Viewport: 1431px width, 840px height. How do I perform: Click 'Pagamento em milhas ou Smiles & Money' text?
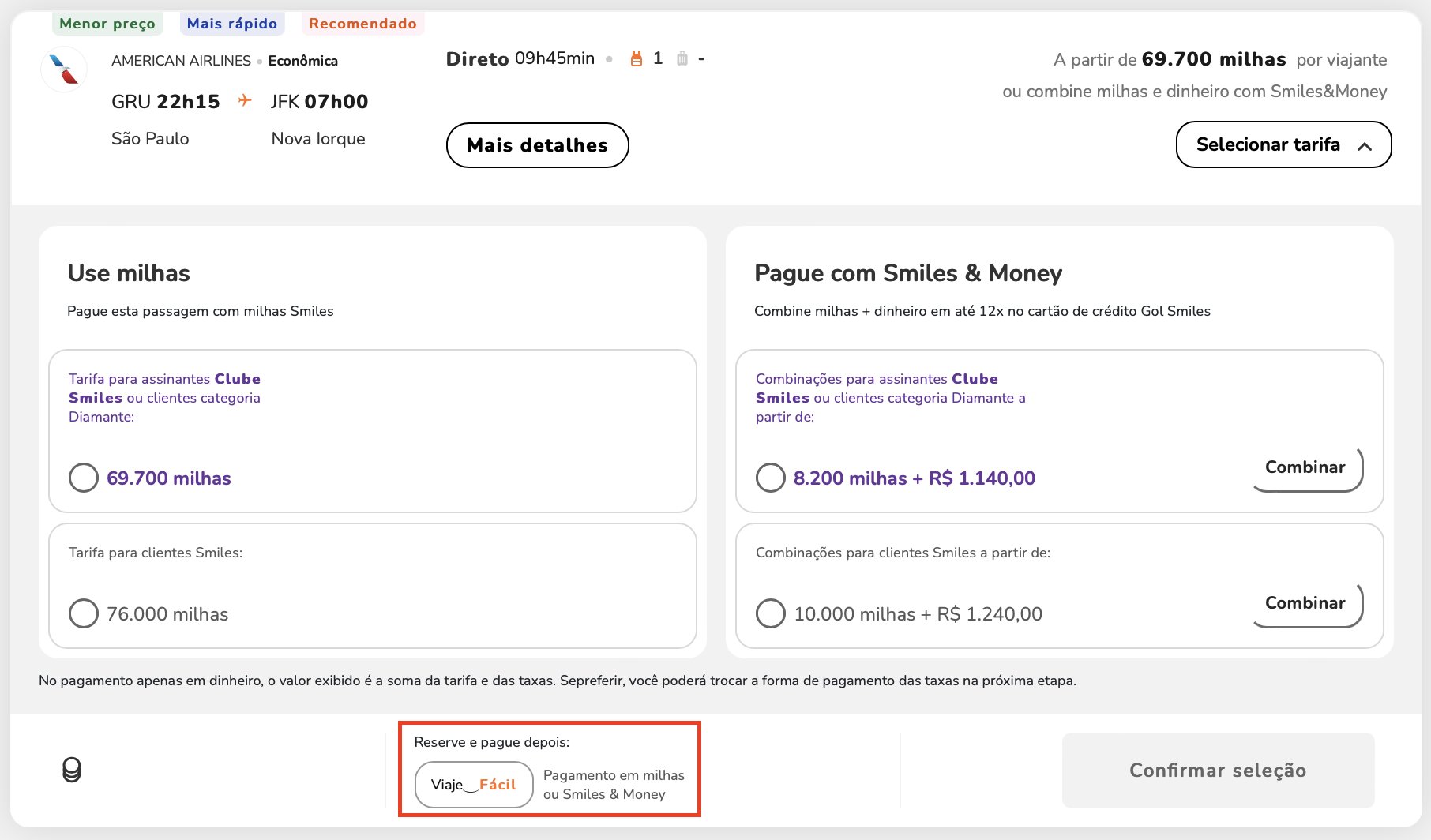click(x=614, y=785)
